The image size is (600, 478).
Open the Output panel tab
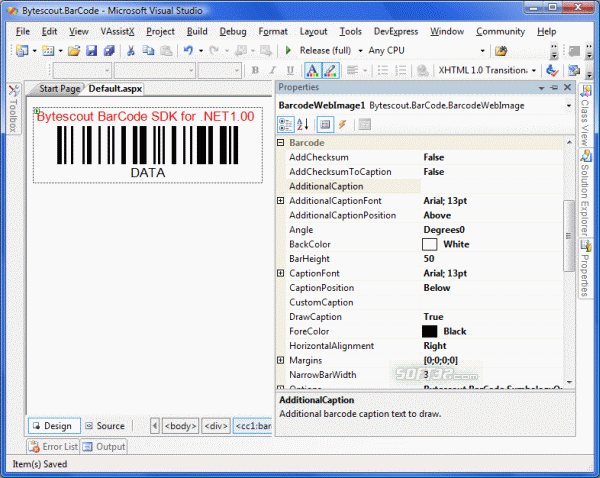[104, 447]
